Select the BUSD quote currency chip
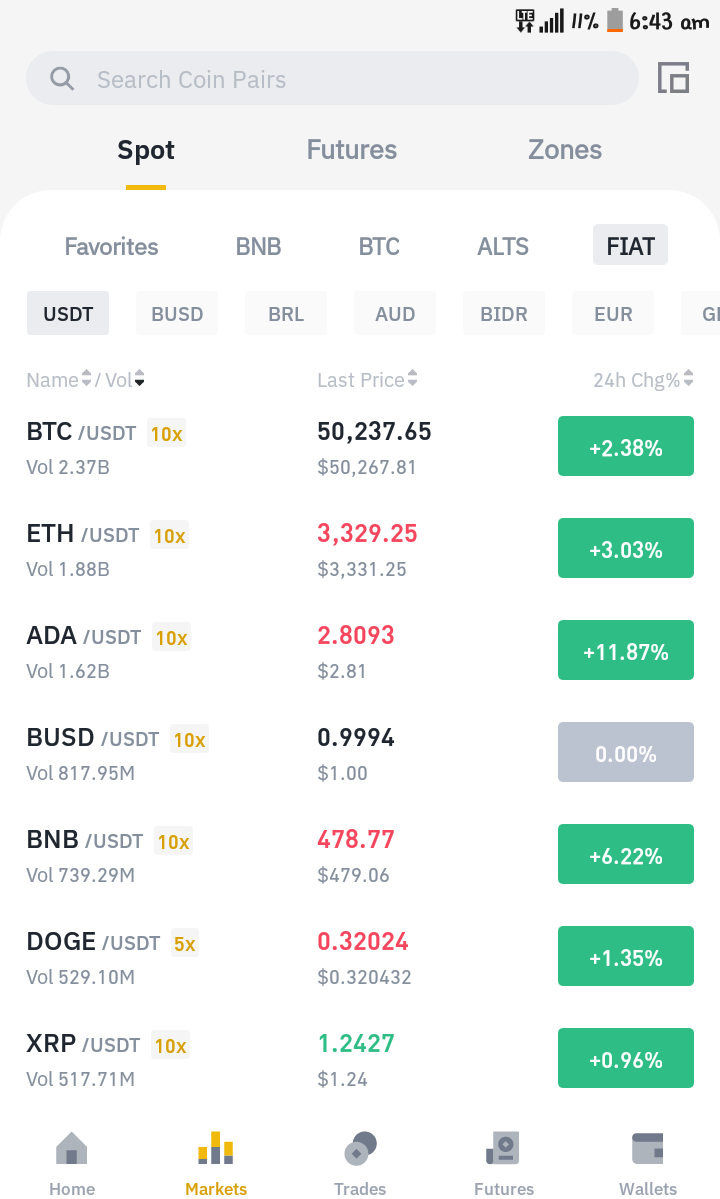Screen dimensions: 720x1199 click(x=177, y=313)
